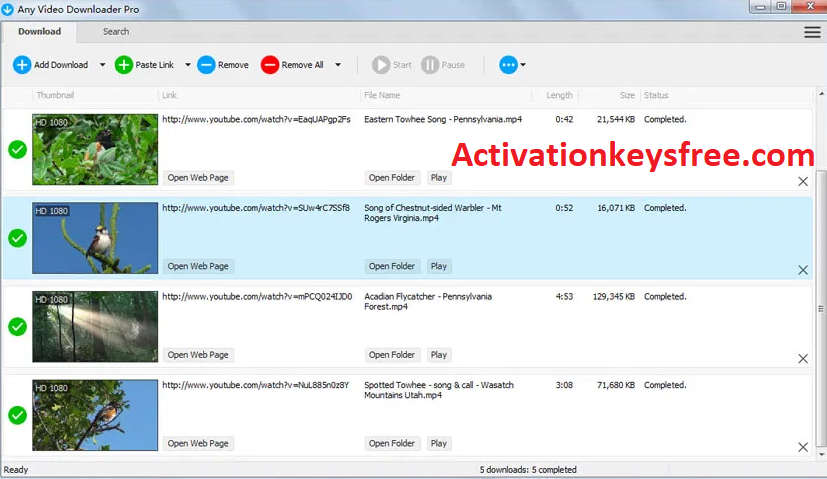Click the Spotted Towhee video thumbnail
This screenshot has height=479, width=827.
(x=95, y=415)
